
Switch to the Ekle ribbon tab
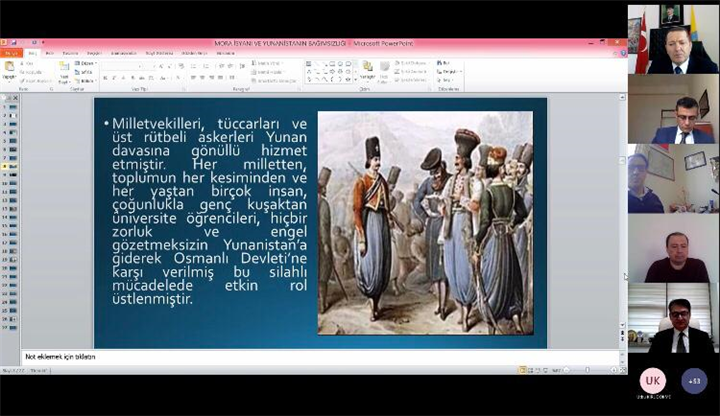(49, 53)
